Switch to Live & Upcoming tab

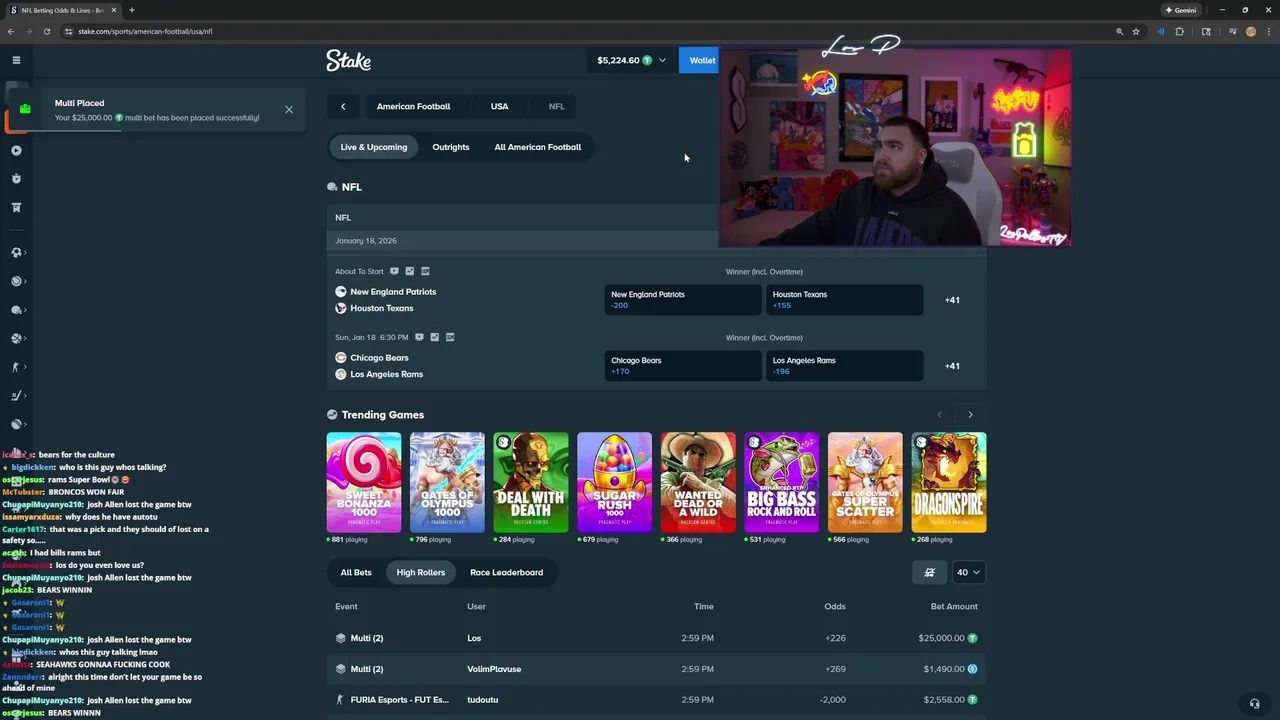(x=374, y=147)
